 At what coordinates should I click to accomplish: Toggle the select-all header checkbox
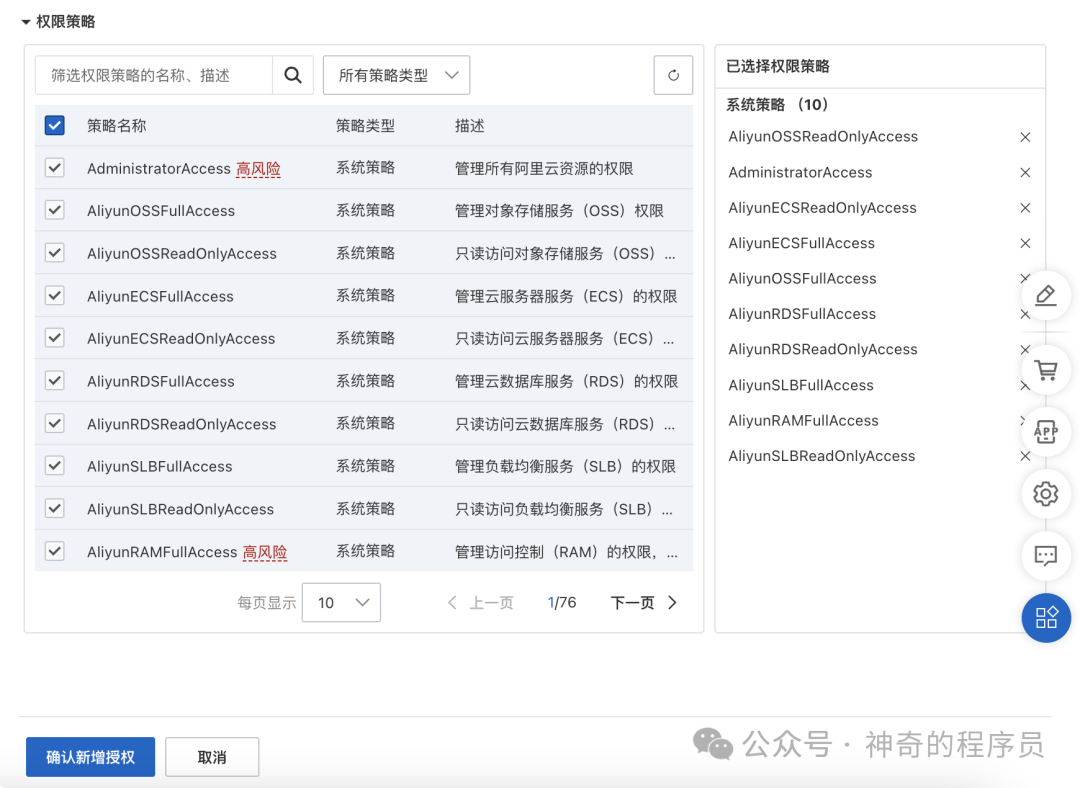pyautogui.click(x=55, y=126)
